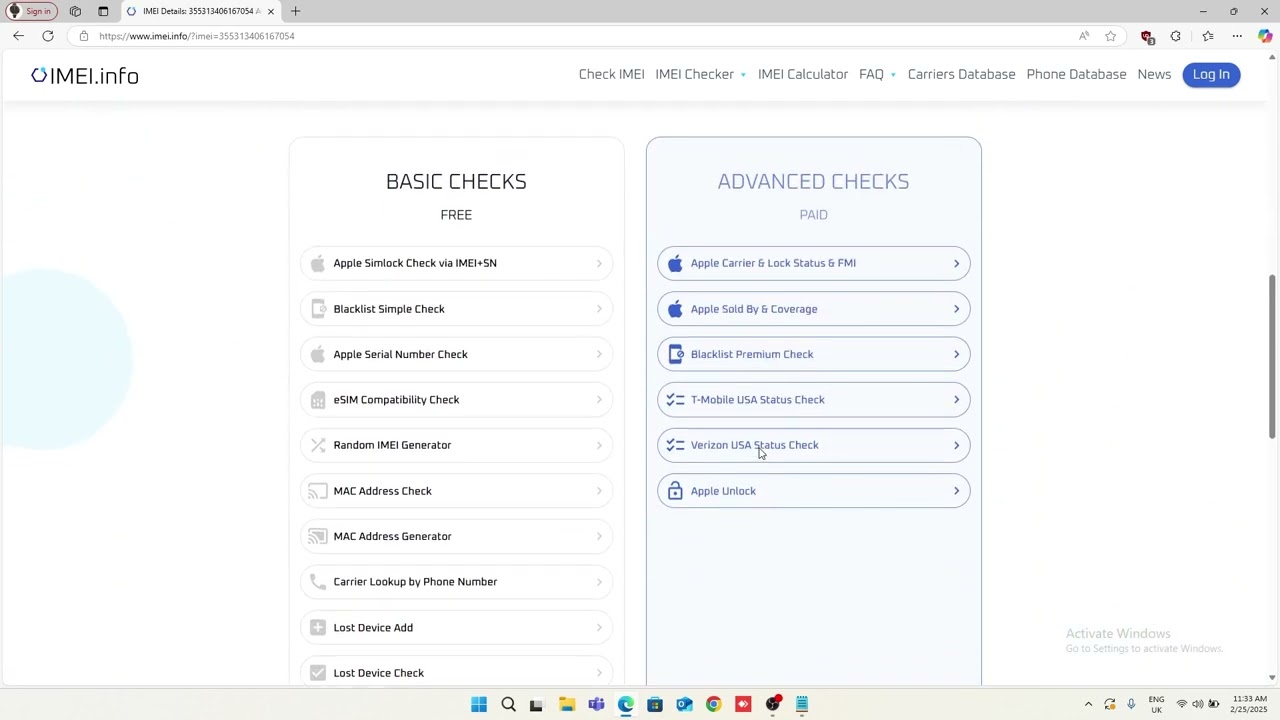Click arrow on Blacklist Simple Check row
This screenshot has width=1280, height=720.
[599, 309]
